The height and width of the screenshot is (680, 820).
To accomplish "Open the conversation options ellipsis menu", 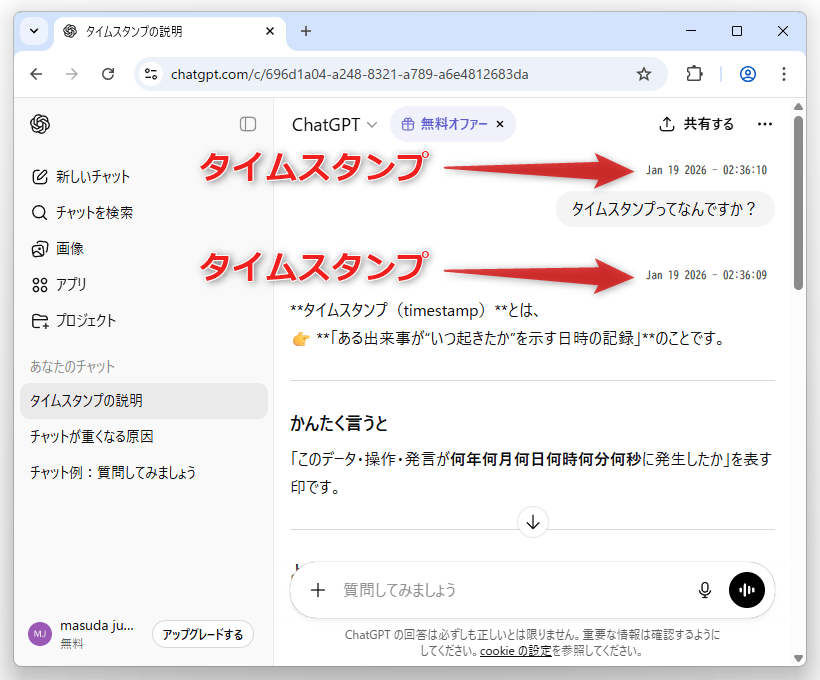I will pos(765,124).
